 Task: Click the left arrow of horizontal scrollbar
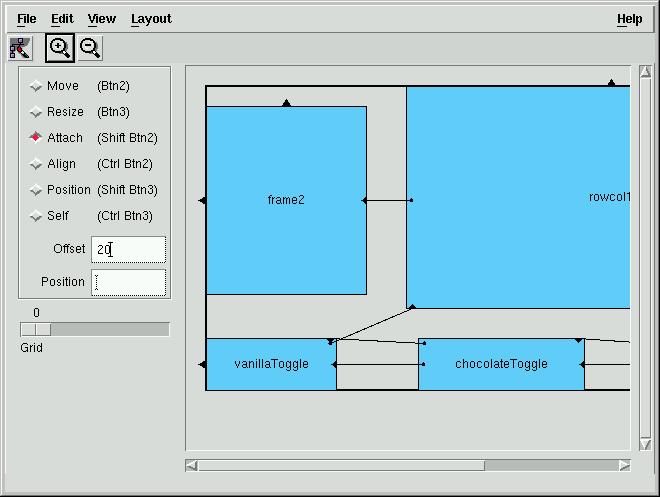pyautogui.click(x=192, y=465)
